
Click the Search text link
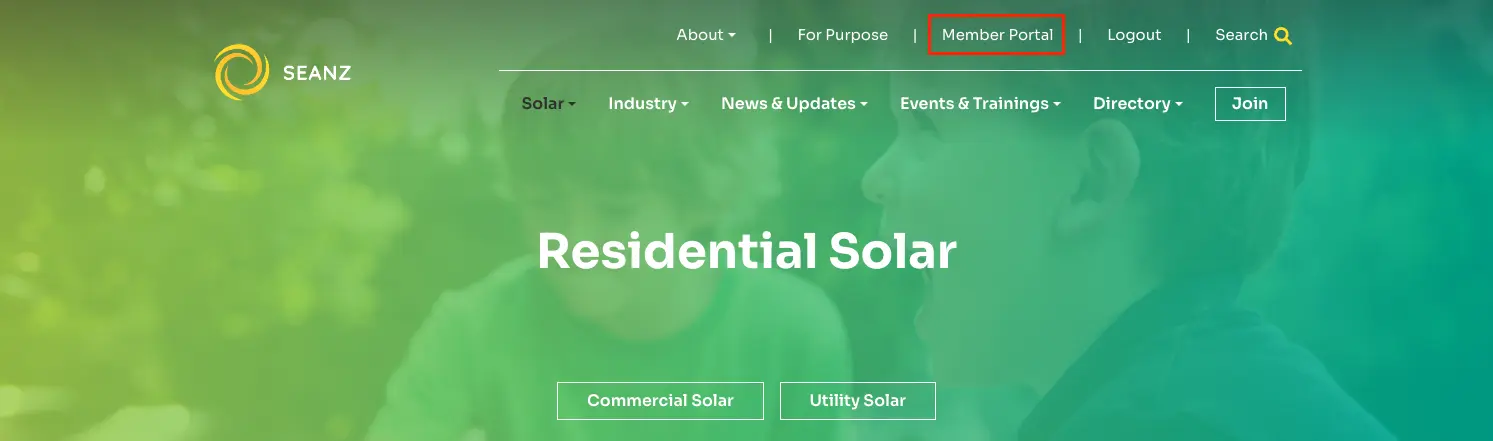click(1241, 35)
